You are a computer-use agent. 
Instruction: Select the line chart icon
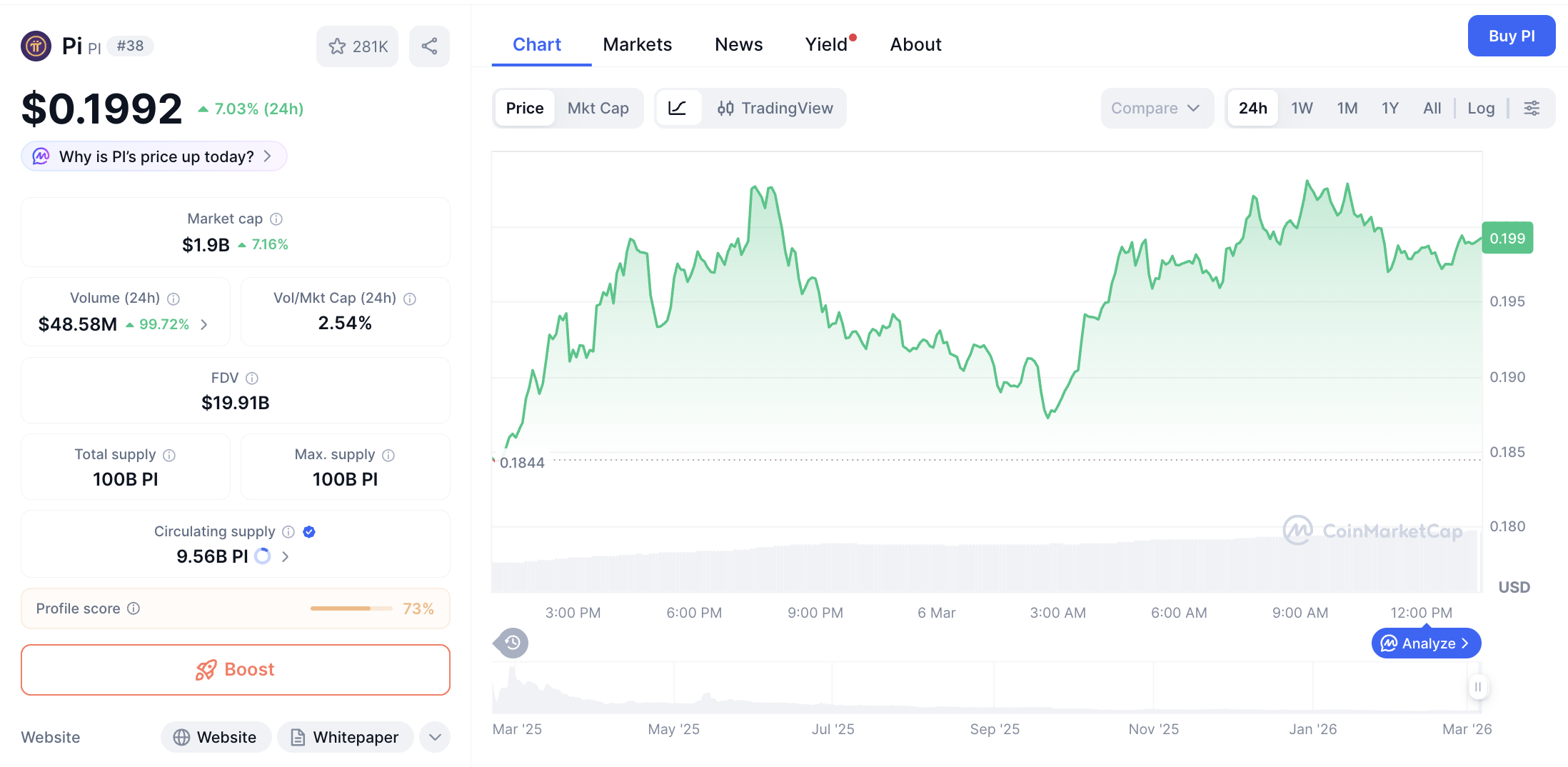tap(678, 108)
